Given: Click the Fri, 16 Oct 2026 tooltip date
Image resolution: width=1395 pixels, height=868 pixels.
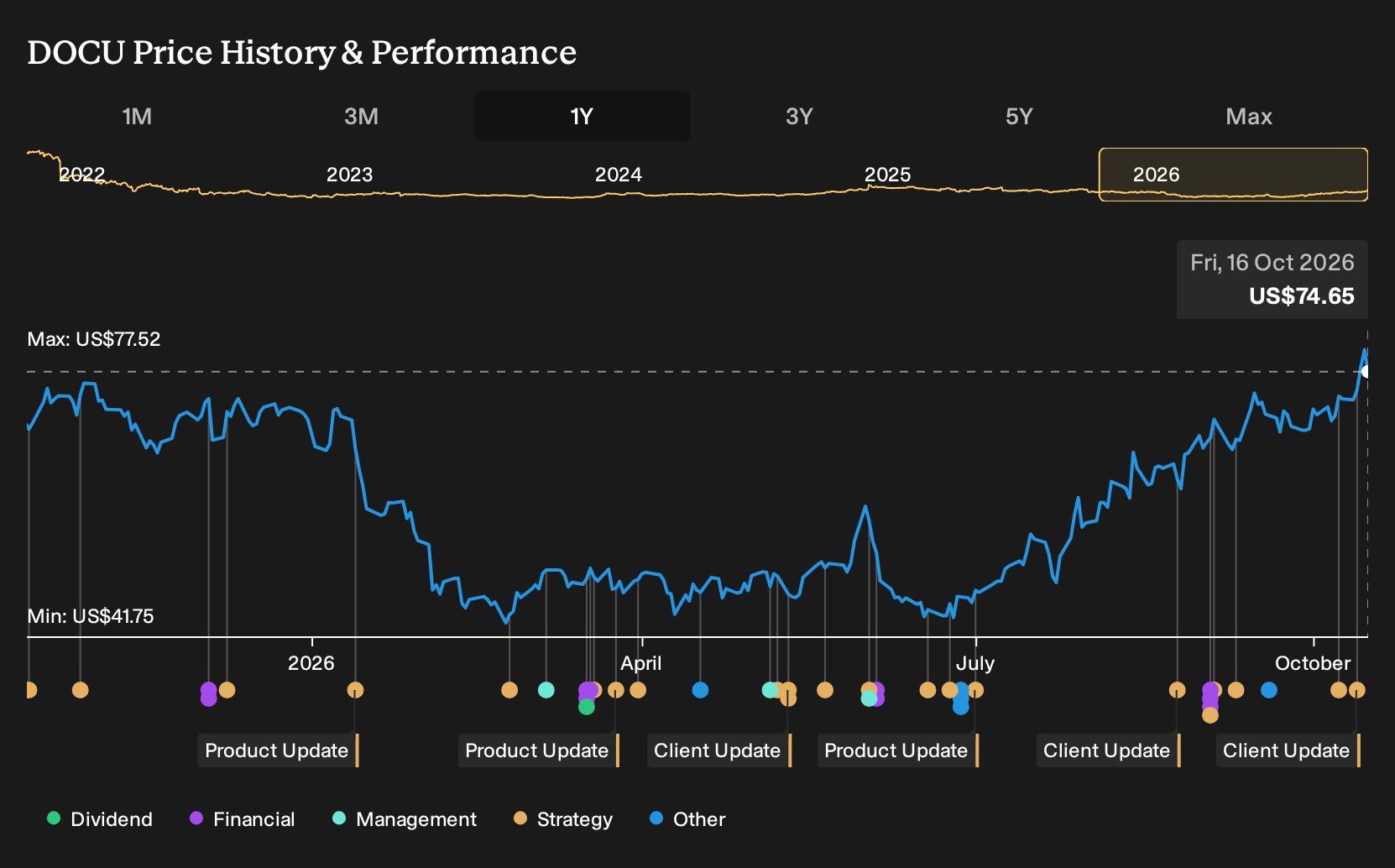Looking at the screenshot, I should 1272,263.
